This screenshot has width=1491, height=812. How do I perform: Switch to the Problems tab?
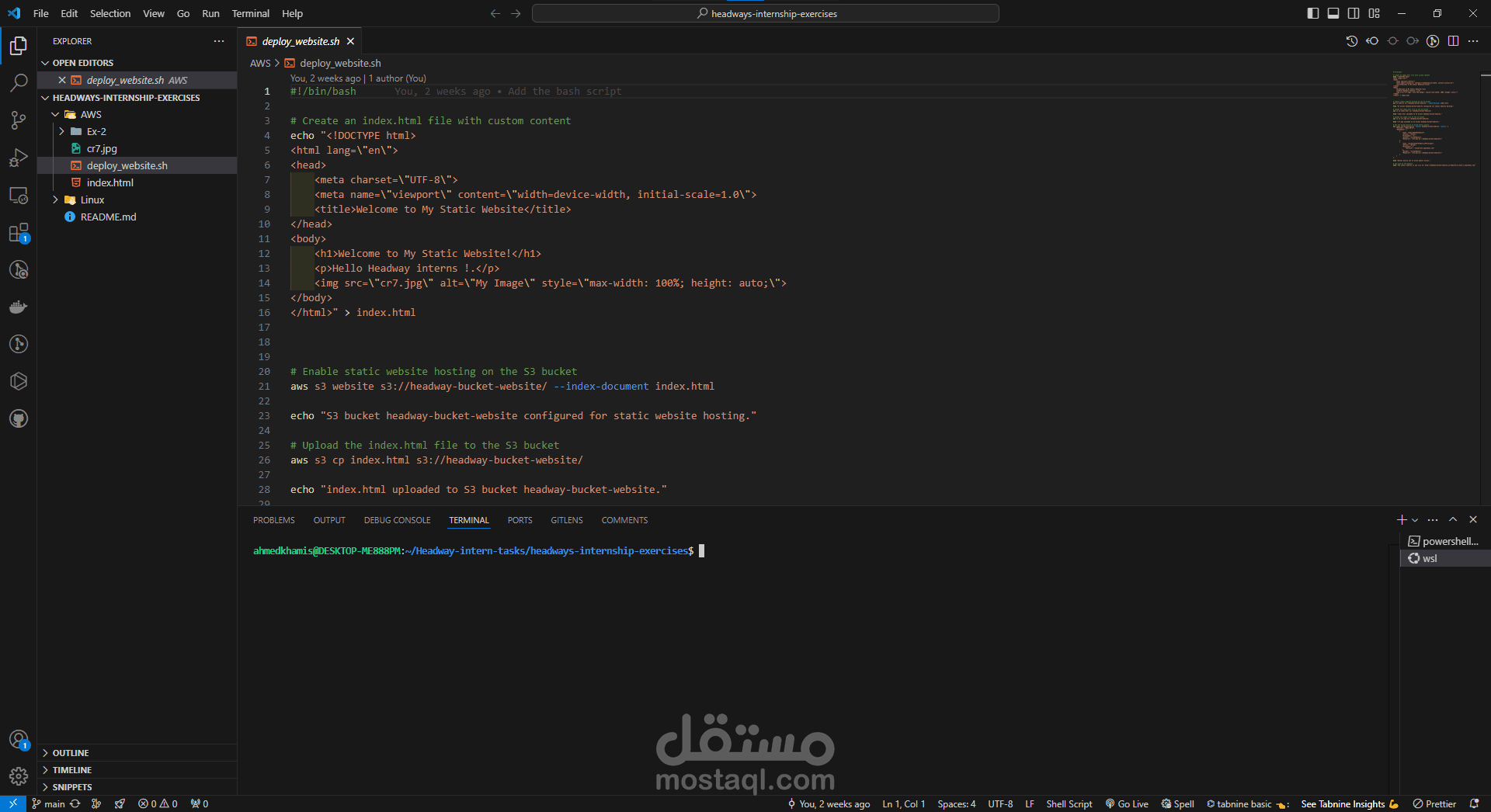[x=274, y=520]
